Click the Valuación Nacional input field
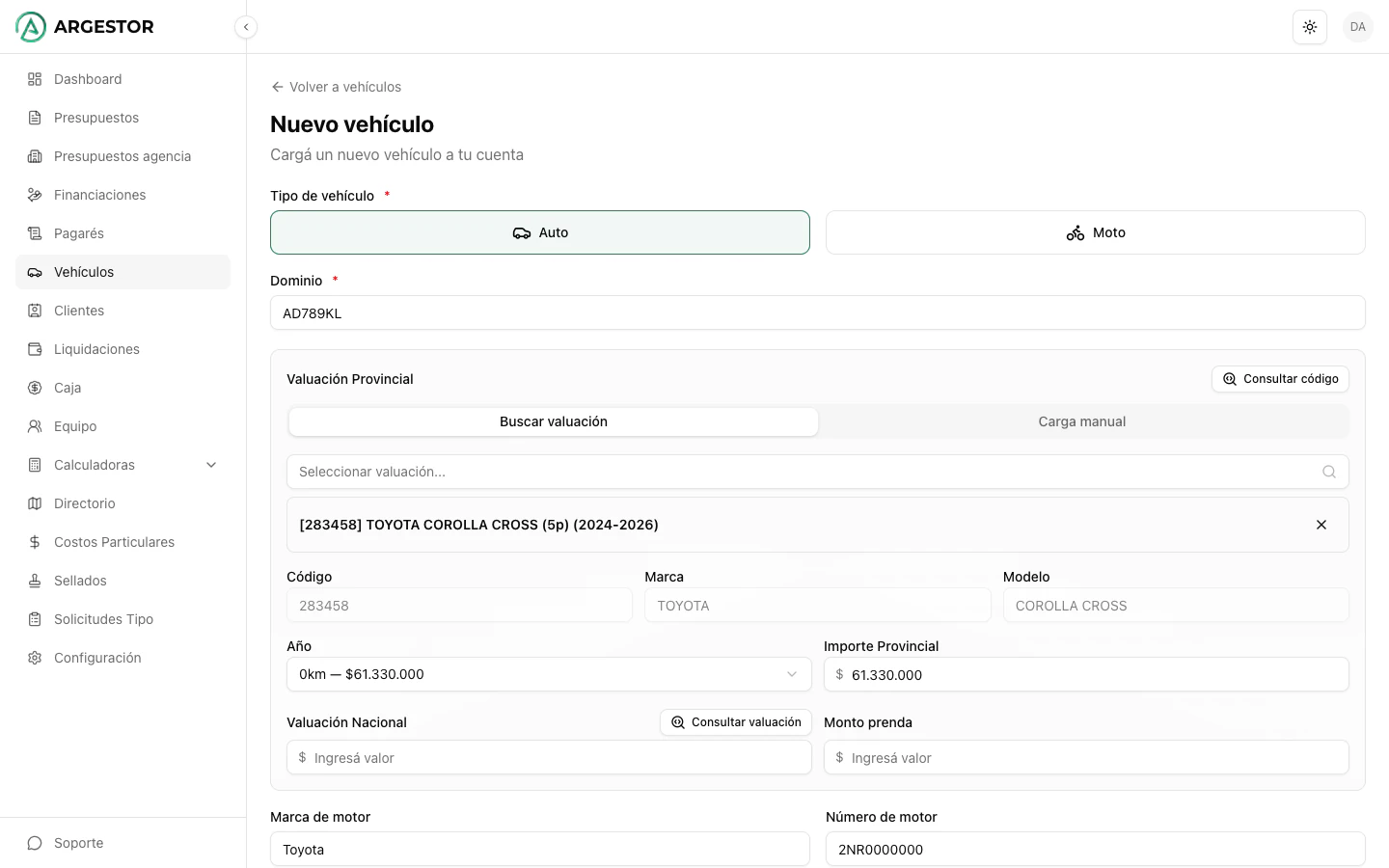Image resolution: width=1389 pixels, height=868 pixels. click(x=549, y=757)
